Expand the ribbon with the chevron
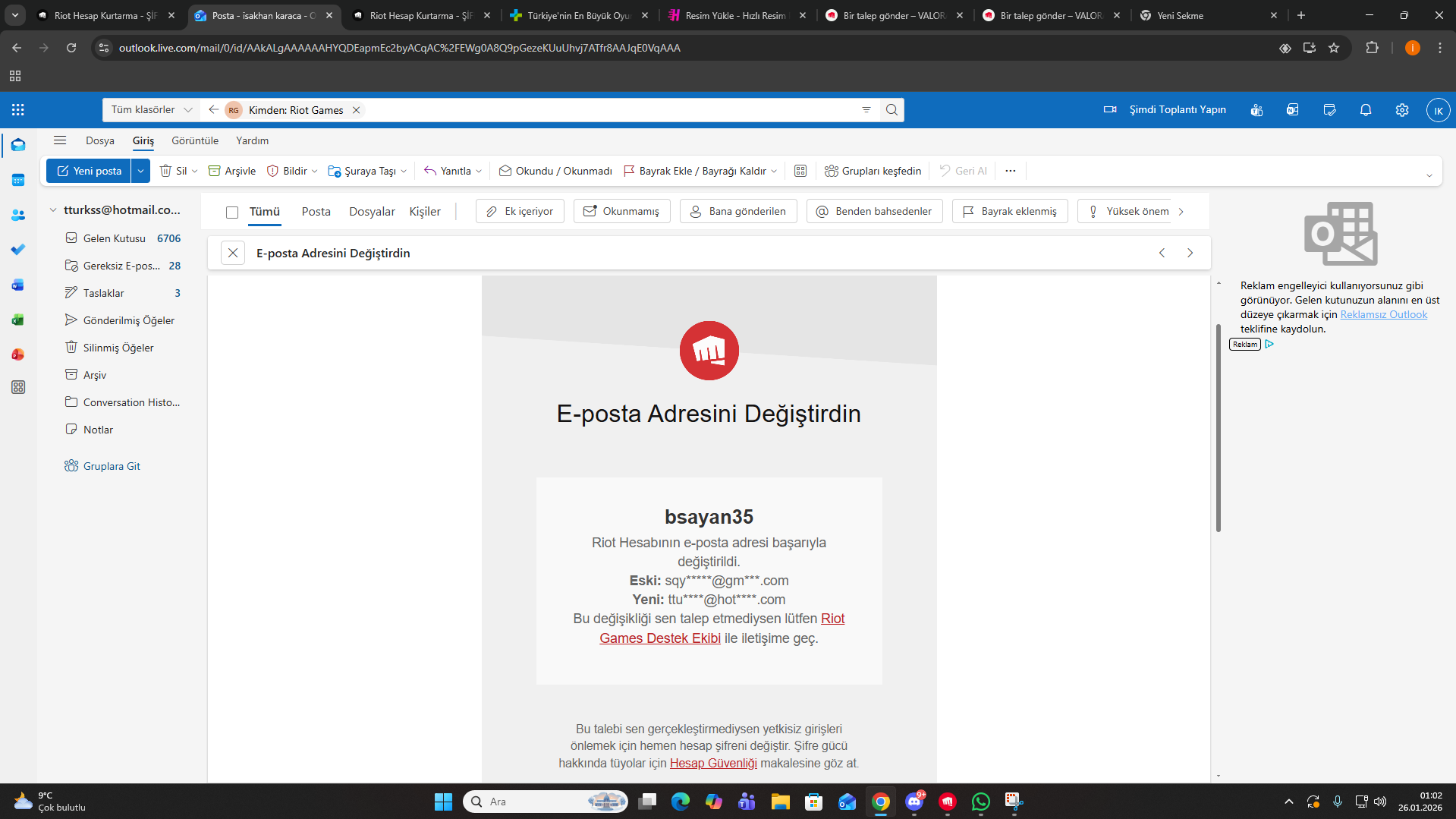 click(1429, 175)
